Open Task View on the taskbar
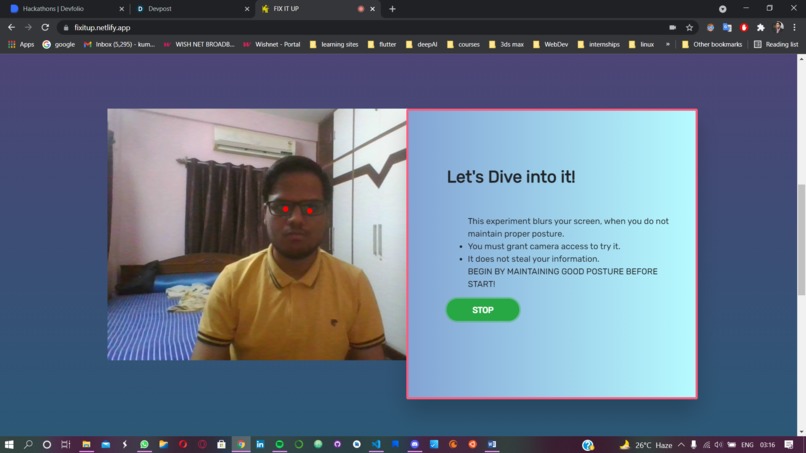This screenshot has height=453, width=806. (x=66, y=444)
